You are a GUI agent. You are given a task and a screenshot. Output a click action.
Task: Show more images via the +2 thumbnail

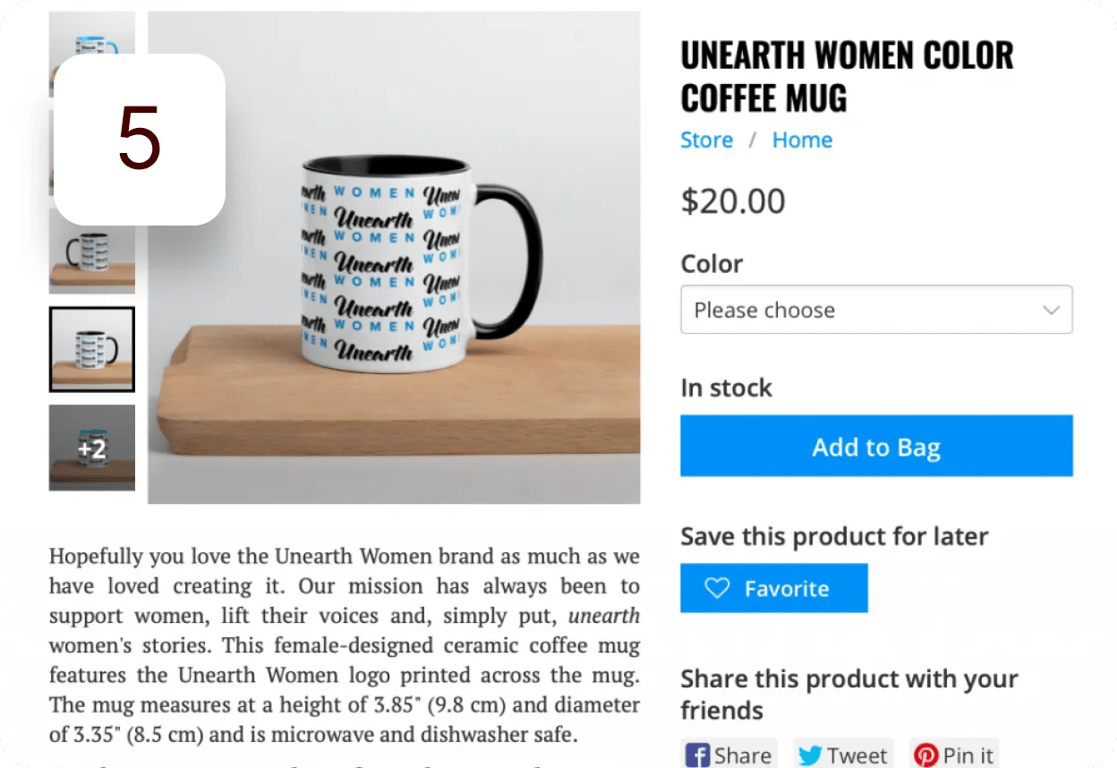pos(92,448)
